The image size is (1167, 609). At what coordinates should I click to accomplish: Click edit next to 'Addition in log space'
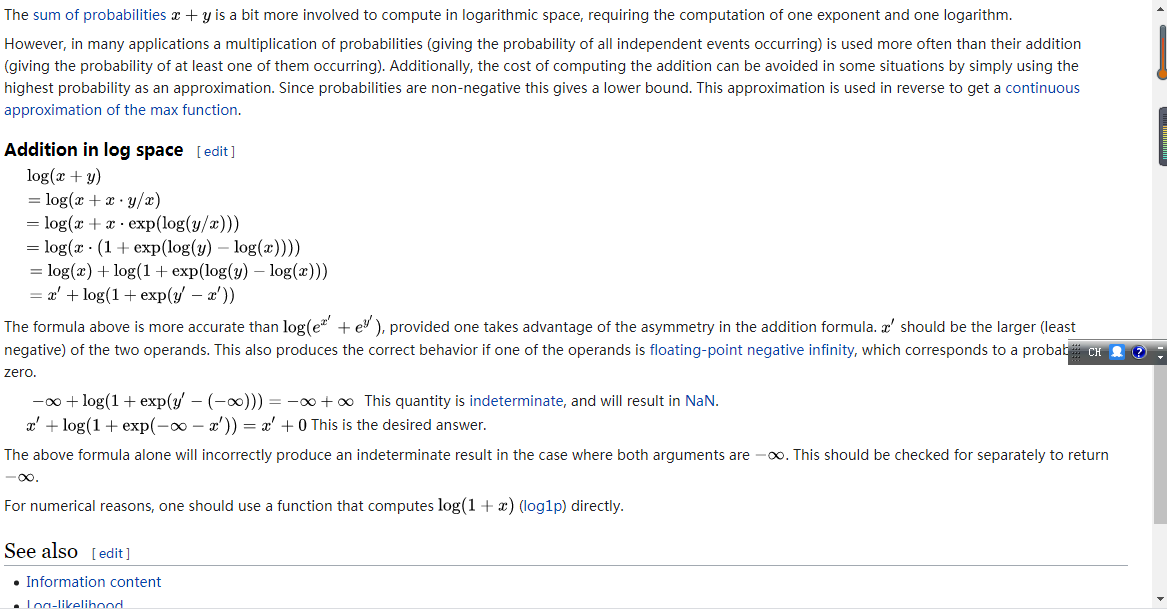click(215, 151)
